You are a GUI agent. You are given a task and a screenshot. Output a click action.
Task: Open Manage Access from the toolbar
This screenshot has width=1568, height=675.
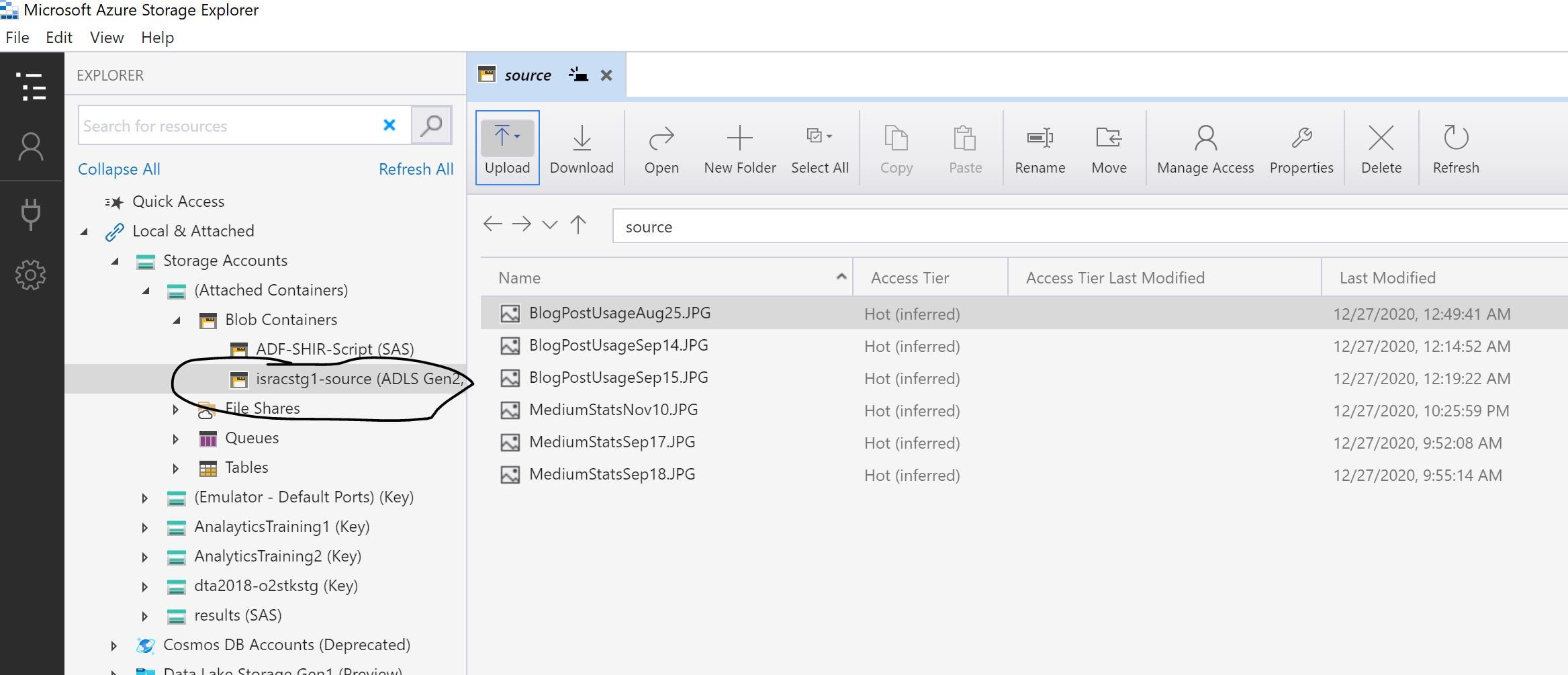(x=1205, y=148)
